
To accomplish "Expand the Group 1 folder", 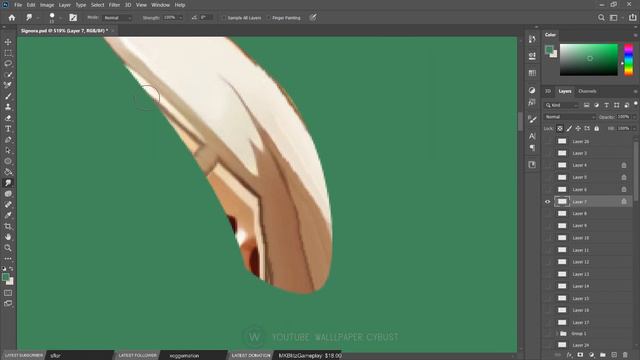I will coord(557,334).
